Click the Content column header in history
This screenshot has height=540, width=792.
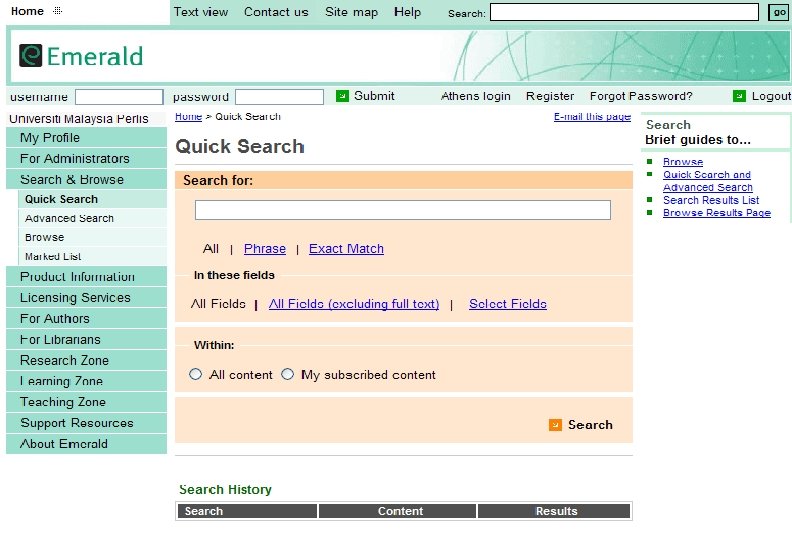point(398,511)
